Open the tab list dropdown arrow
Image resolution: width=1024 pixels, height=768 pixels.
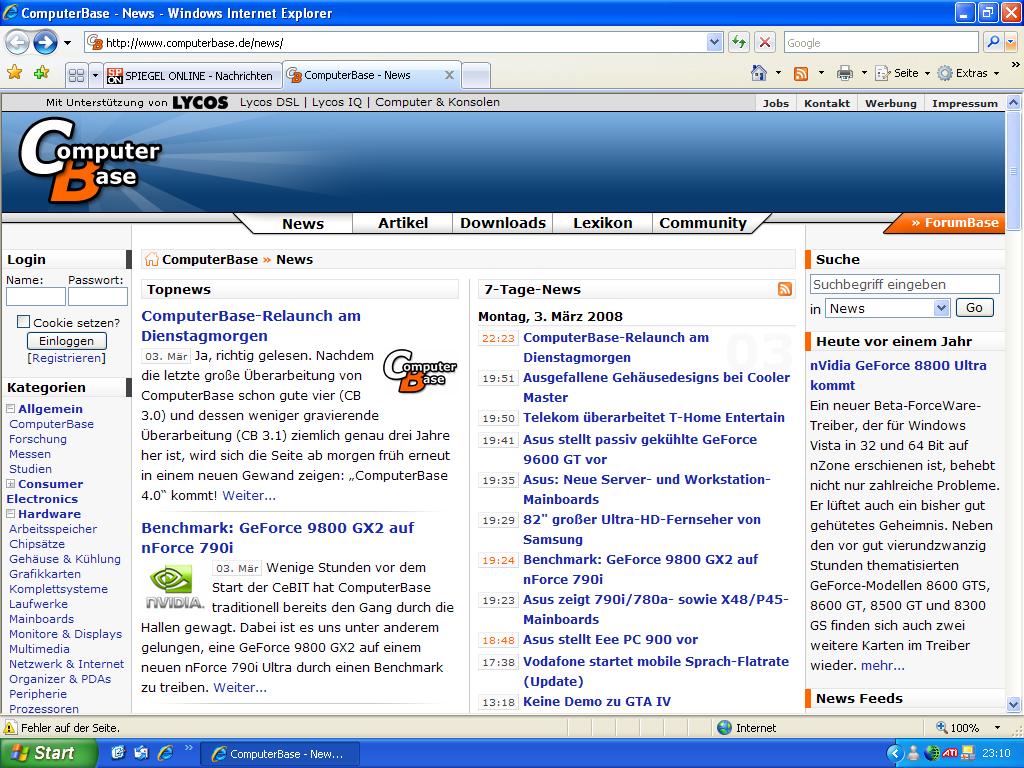[95, 76]
